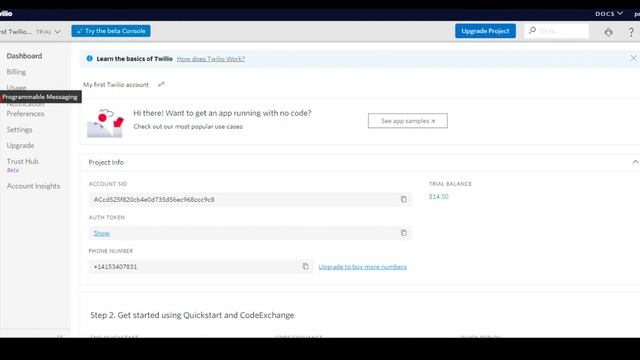The image size is (640, 360).
Task: Click the phone number field
Action: tap(200, 267)
